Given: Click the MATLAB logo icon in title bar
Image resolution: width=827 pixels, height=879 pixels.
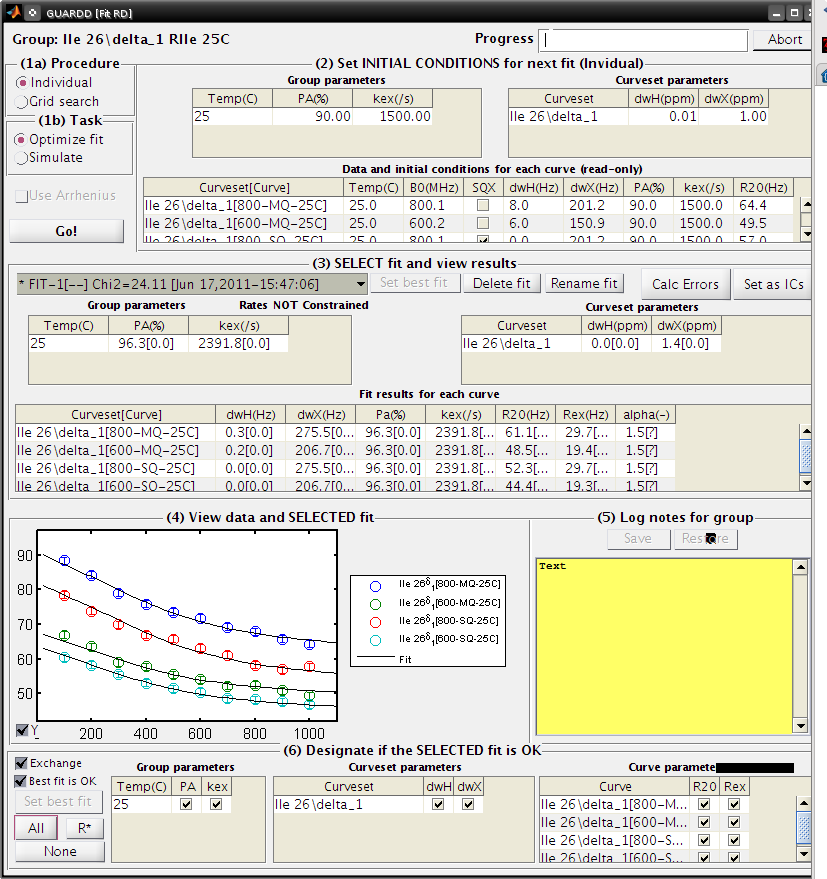Looking at the screenshot, I should click(13, 12).
